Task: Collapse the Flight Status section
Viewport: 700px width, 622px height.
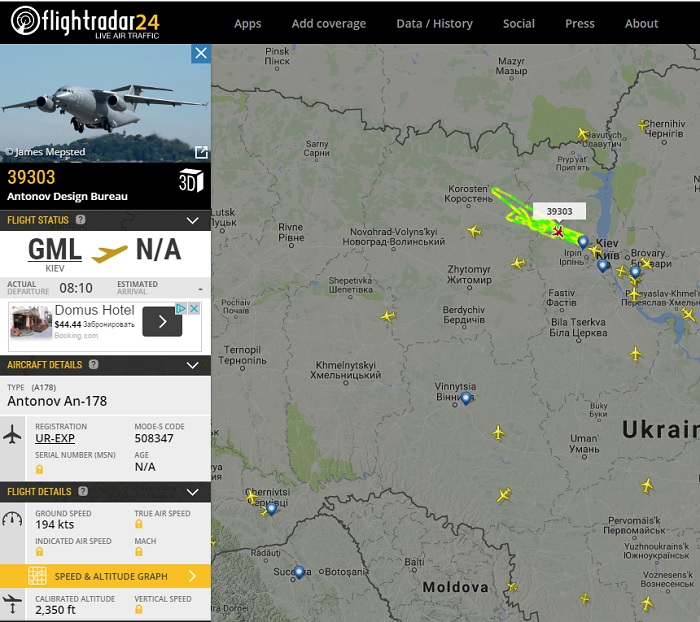Action: pyautogui.click(x=192, y=220)
